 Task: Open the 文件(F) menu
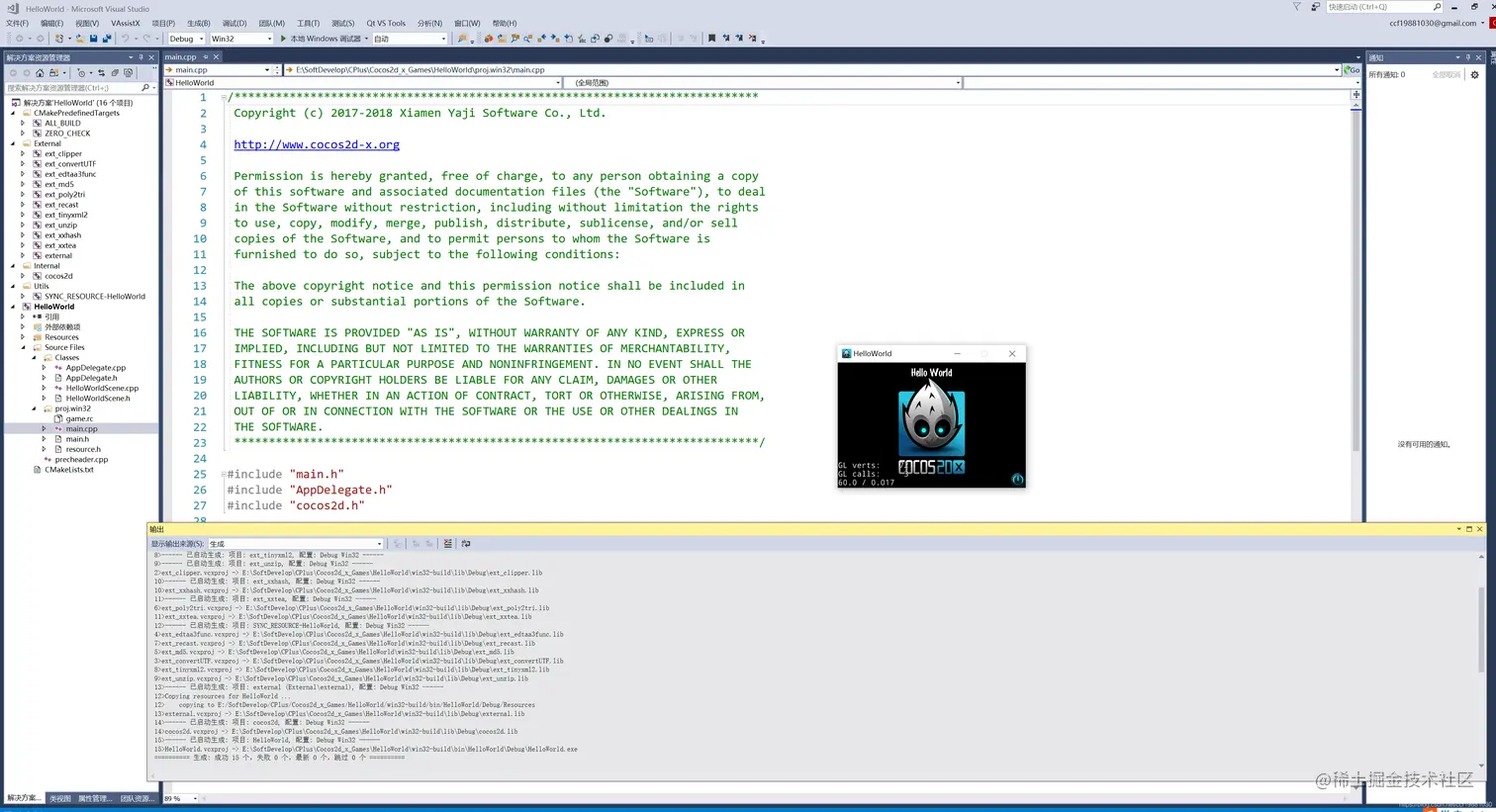pyautogui.click(x=18, y=23)
